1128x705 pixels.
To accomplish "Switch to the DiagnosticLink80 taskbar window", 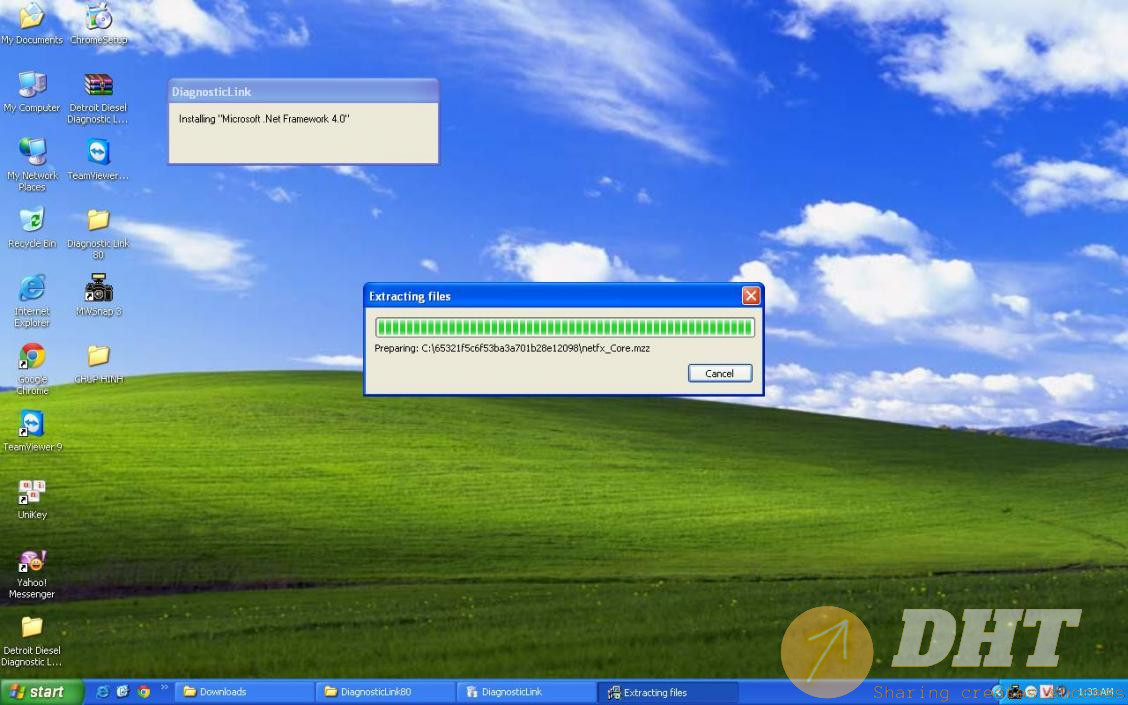I will pyautogui.click(x=385, y=692).
